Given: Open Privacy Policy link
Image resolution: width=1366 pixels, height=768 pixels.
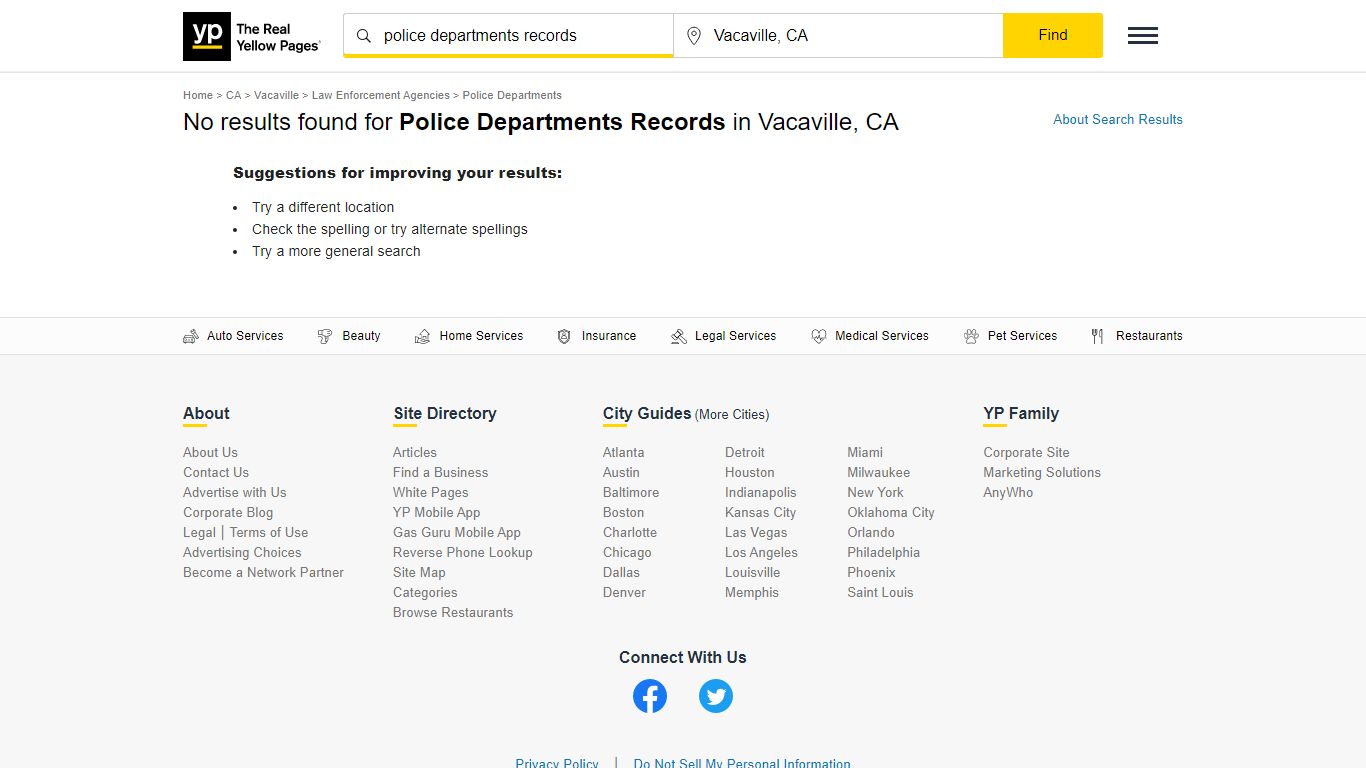Looking at the screenshot, I should coord(557,763).
